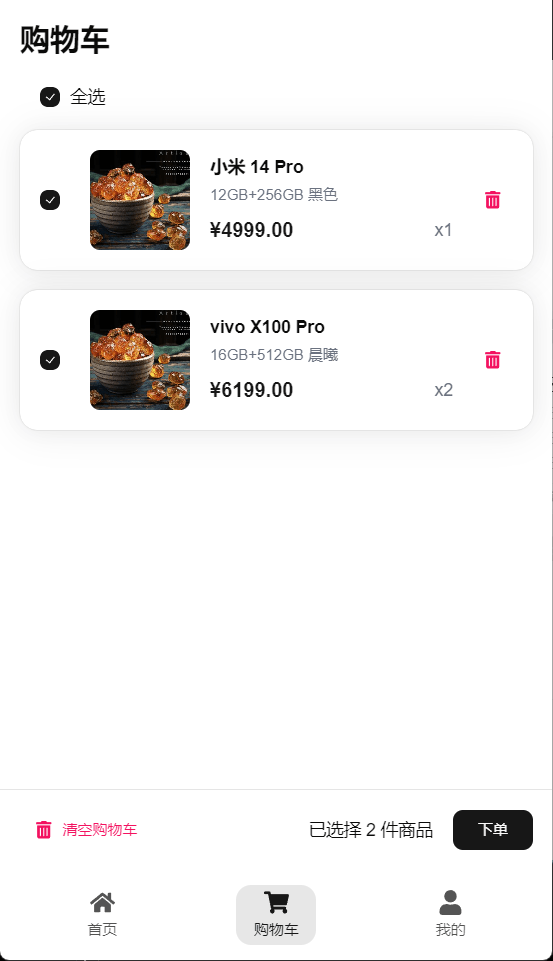Uncheck the 小米 14 Pro item checkbox

[x=50, y=200]
